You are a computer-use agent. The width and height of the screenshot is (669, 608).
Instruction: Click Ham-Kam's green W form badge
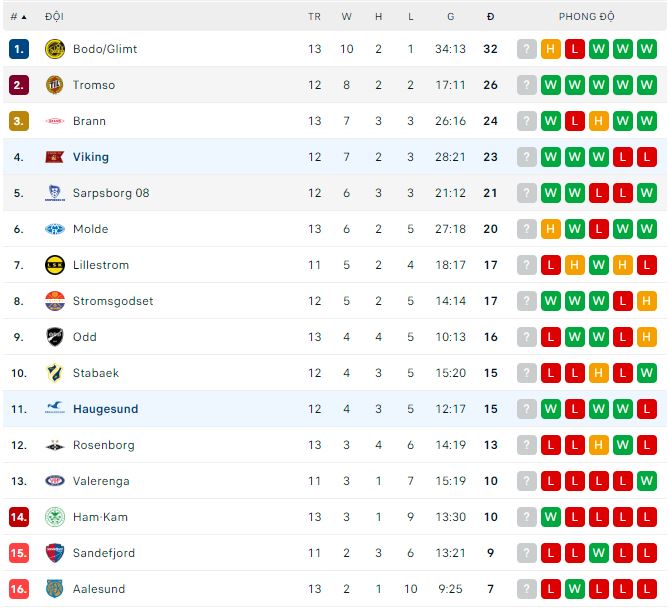point(551,517)
